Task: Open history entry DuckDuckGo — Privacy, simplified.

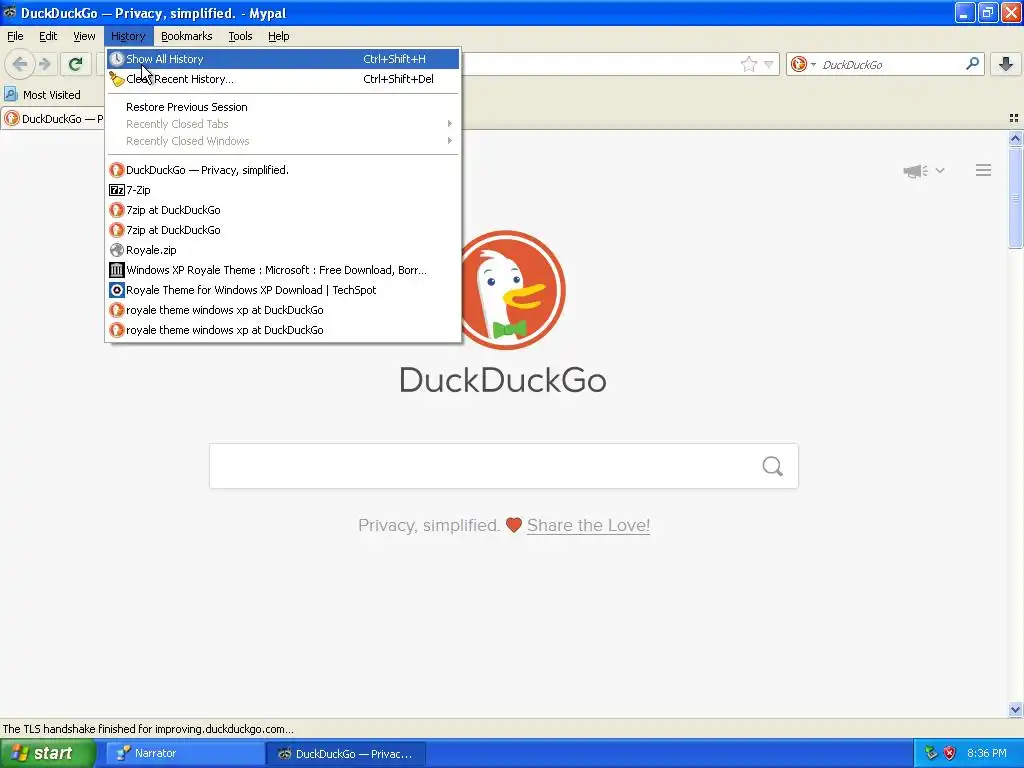Action: click(283, 170)
